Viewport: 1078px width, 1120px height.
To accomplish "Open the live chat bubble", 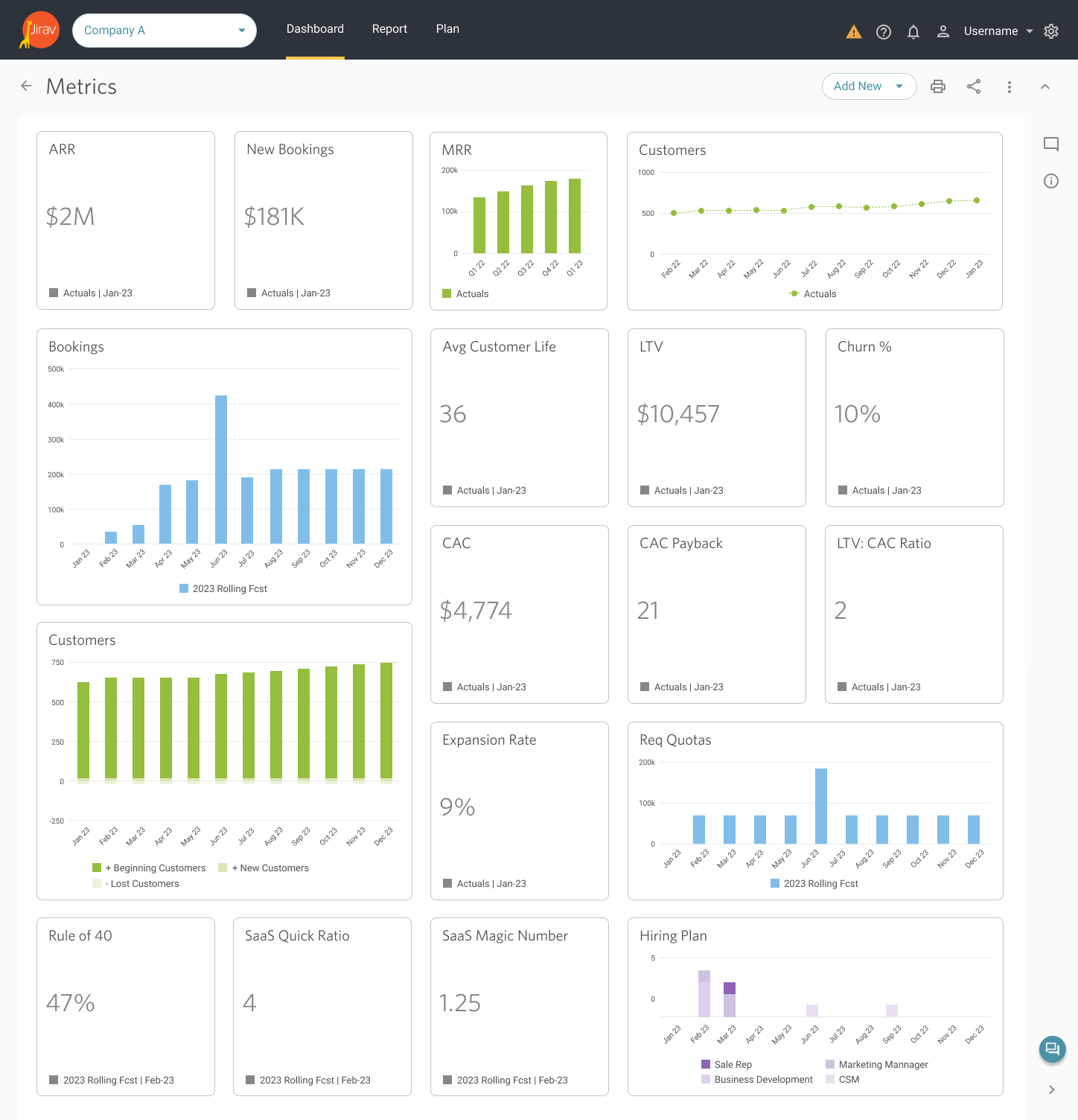I will click(1052, 1049).
